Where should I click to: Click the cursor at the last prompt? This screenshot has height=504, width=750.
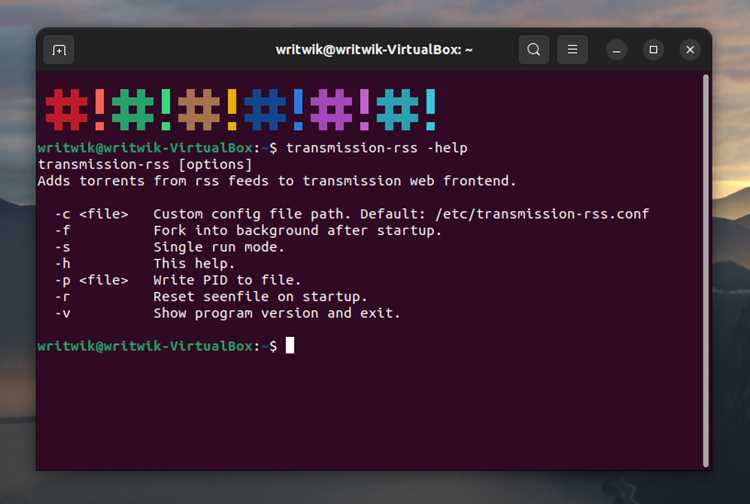[x=290, y=345]
